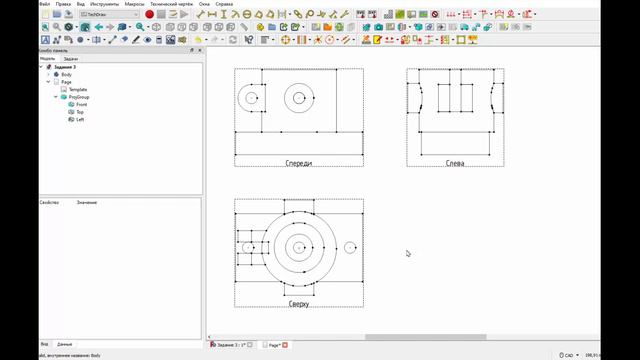
Task: Click the Значение property column header
Action: (x=87, y=202)
